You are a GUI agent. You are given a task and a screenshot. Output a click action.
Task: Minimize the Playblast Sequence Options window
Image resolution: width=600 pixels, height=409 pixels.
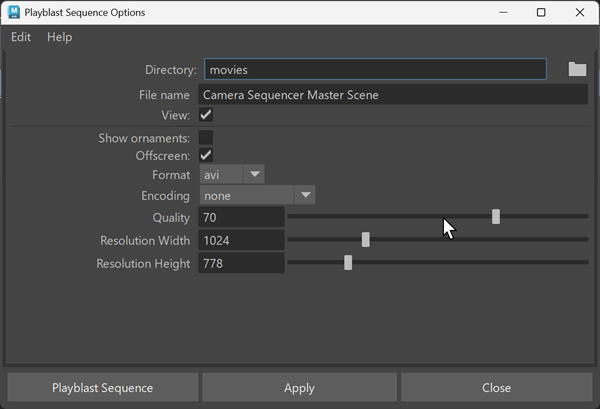pos(497,13)
